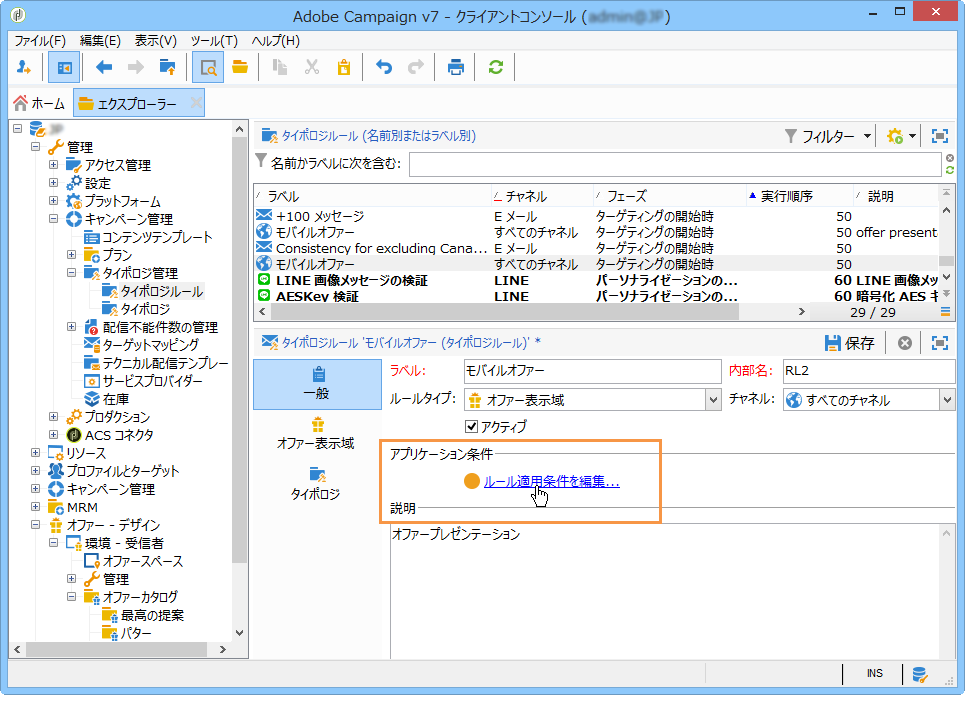
Task: Select the Consistency for excluding Cana… row
Action: pos(597,248)
